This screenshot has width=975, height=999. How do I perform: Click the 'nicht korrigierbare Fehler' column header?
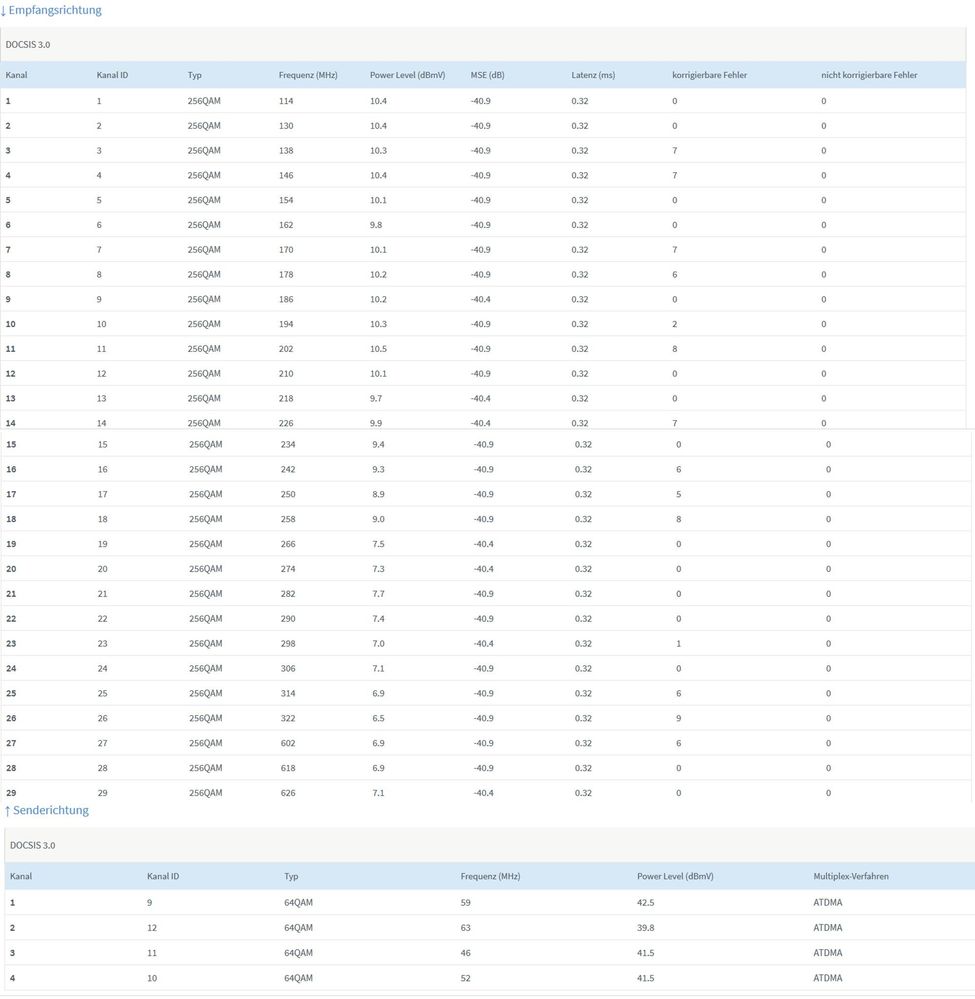869,75
